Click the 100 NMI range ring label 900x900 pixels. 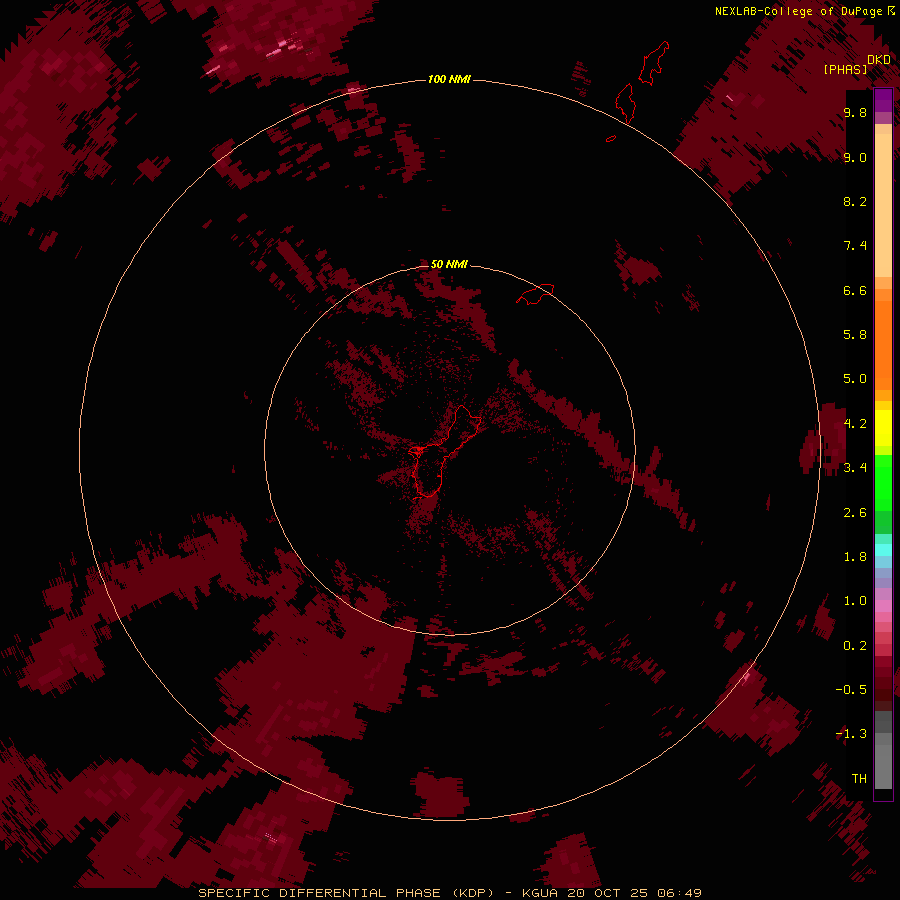[x=449, y=79]
